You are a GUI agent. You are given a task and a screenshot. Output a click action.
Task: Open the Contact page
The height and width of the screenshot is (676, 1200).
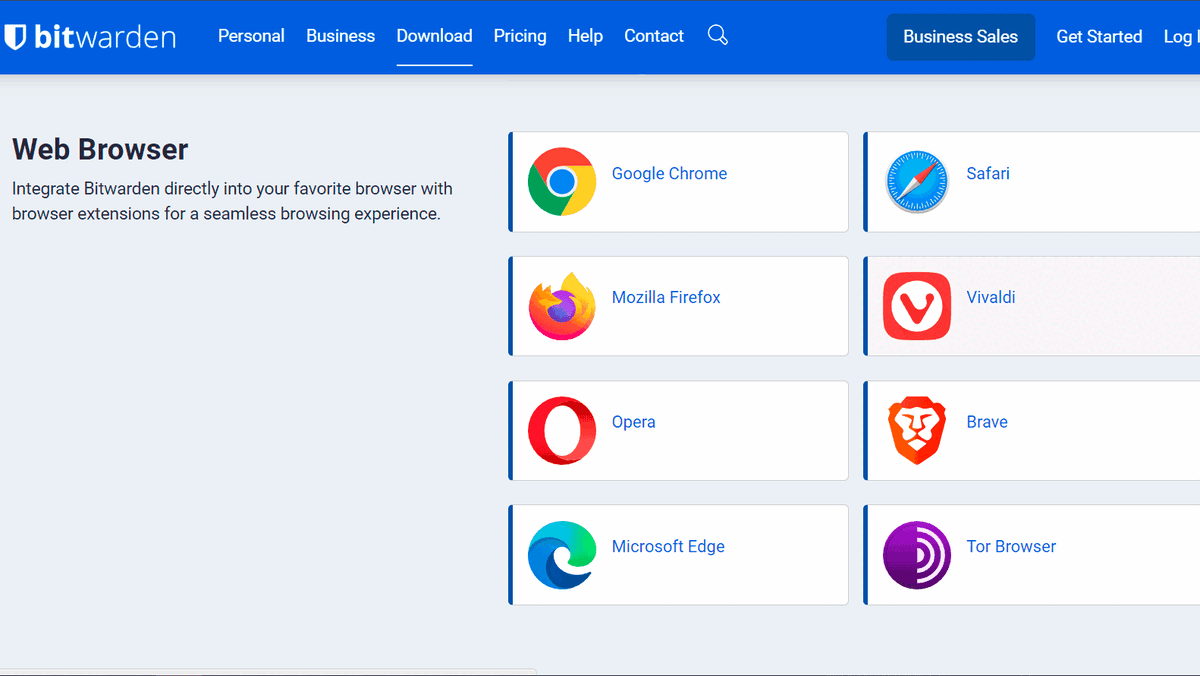pyautogui.click(x=654, y=36)
